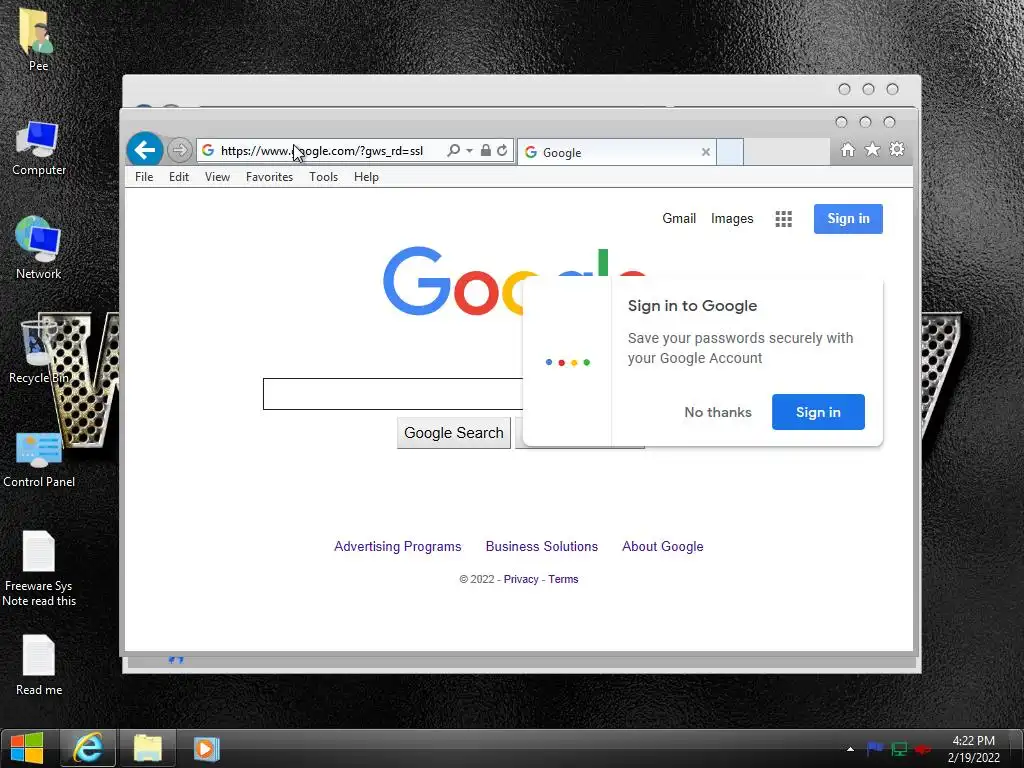Click the red speaker tray icon
Viewport: 1024px width, 768px height.
pyautogui.click(x=923, y=749)
